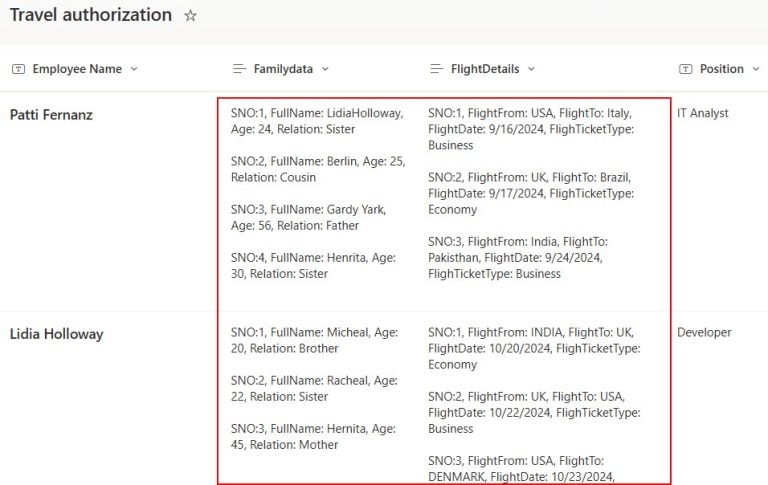Click the Familydata multiline column icon
This screenshot has height=485, width=768.
239,69
